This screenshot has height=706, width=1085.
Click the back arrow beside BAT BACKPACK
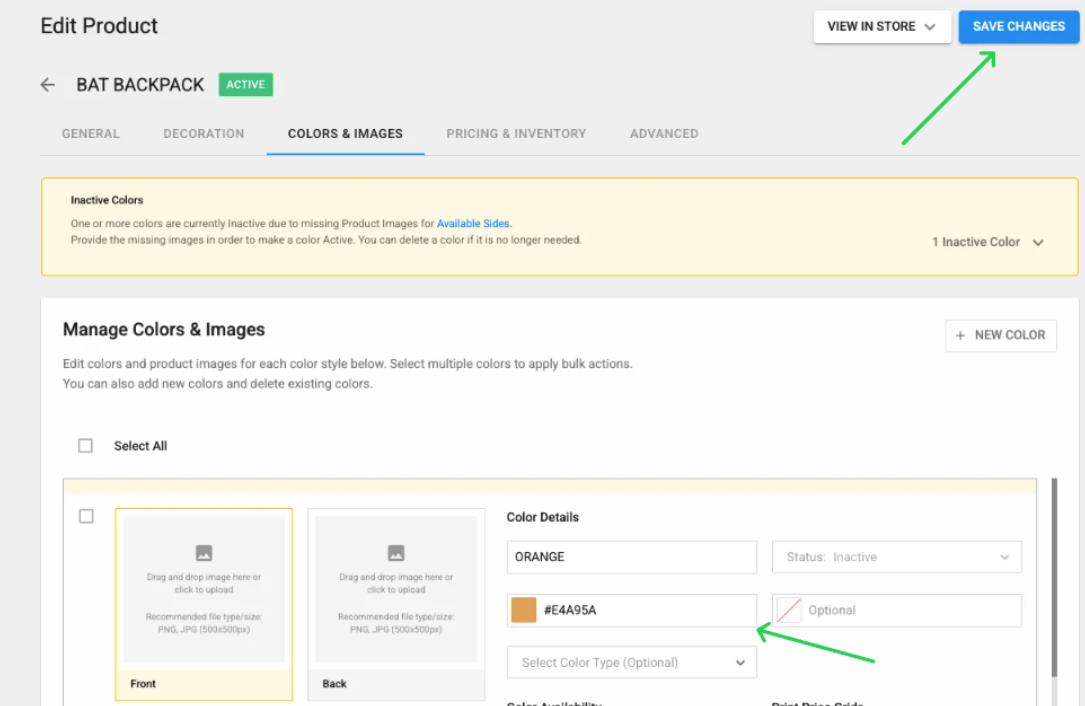coord(47,85)
